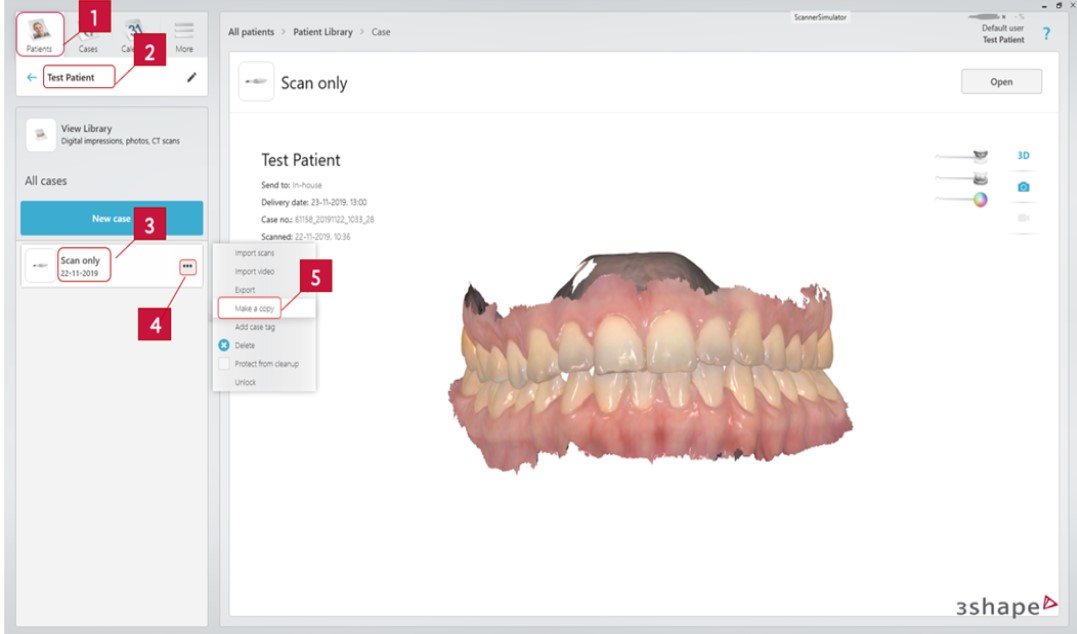Click Patient Library breadcrumb

point(323,32)
